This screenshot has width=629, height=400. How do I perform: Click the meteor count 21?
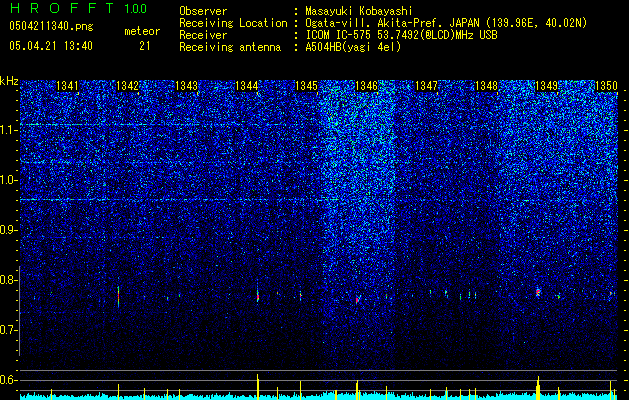pos(145,46)
